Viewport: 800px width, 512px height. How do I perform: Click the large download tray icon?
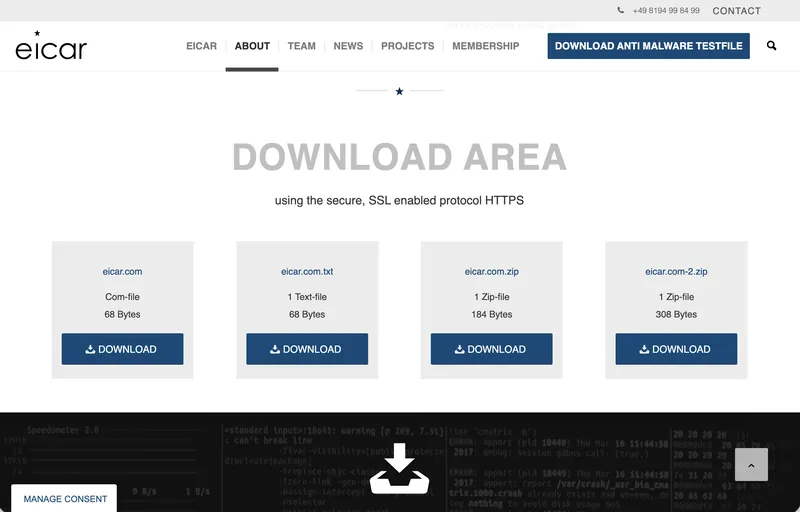point(399,468)
